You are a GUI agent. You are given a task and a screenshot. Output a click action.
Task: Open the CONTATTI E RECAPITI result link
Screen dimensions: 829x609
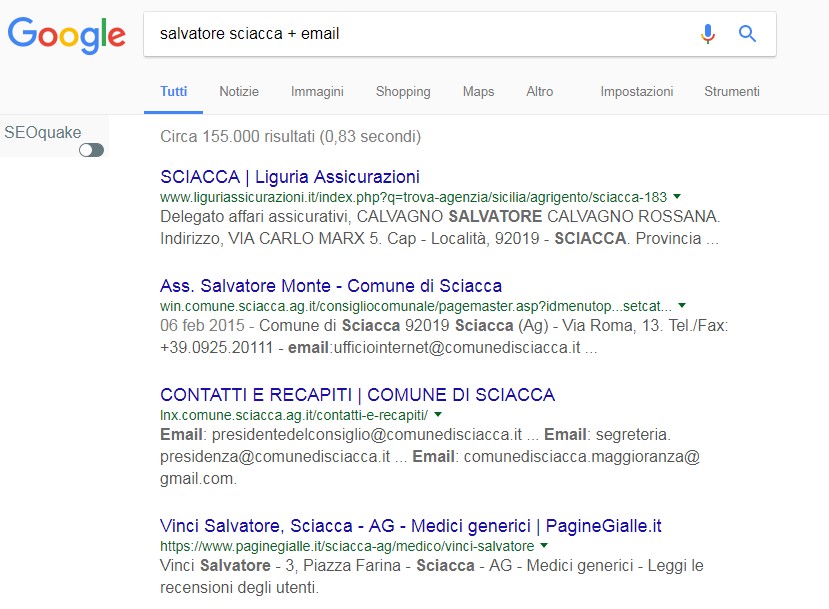point(358,394)
